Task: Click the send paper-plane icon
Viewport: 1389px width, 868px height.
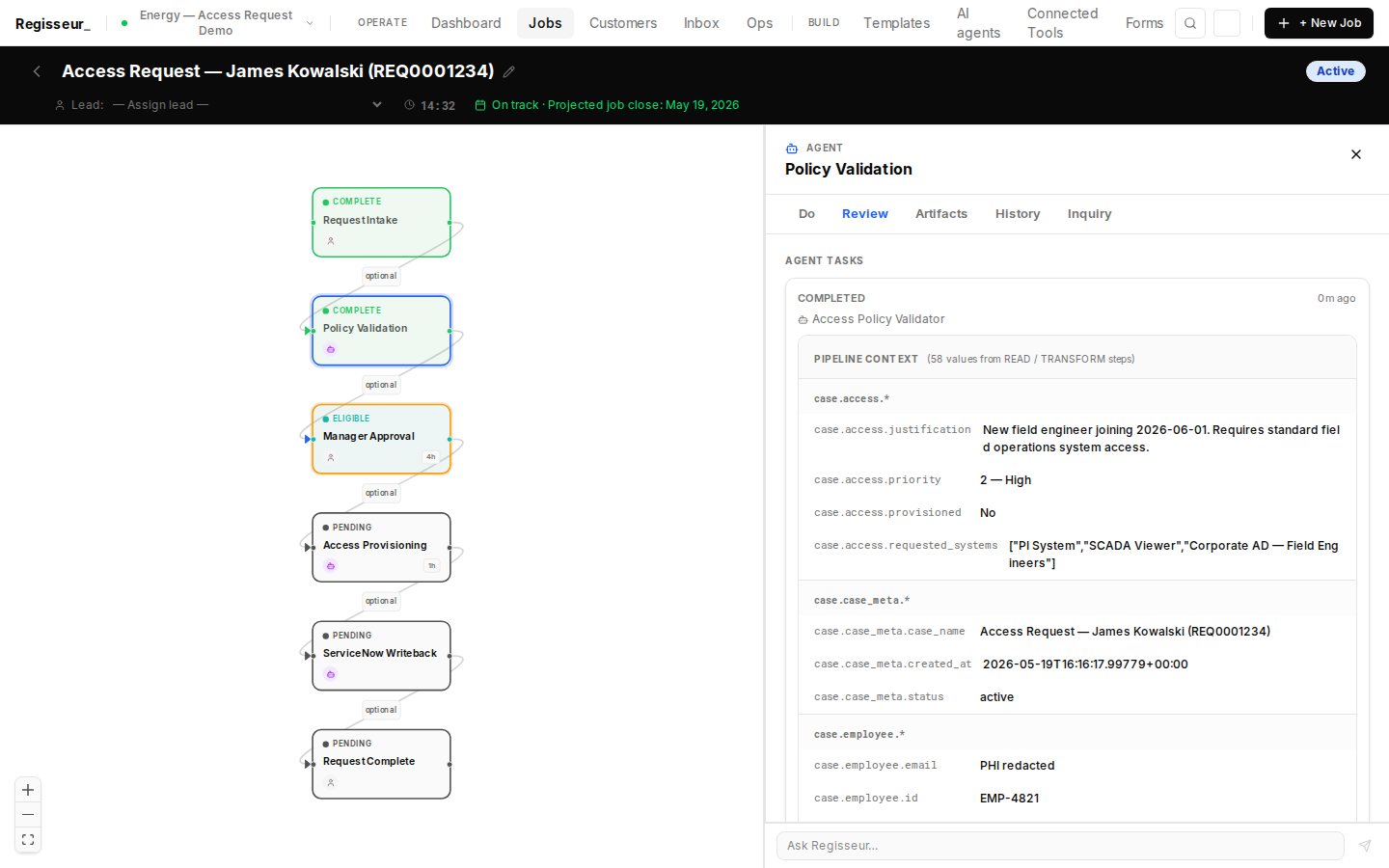Action: point(1365,846)
